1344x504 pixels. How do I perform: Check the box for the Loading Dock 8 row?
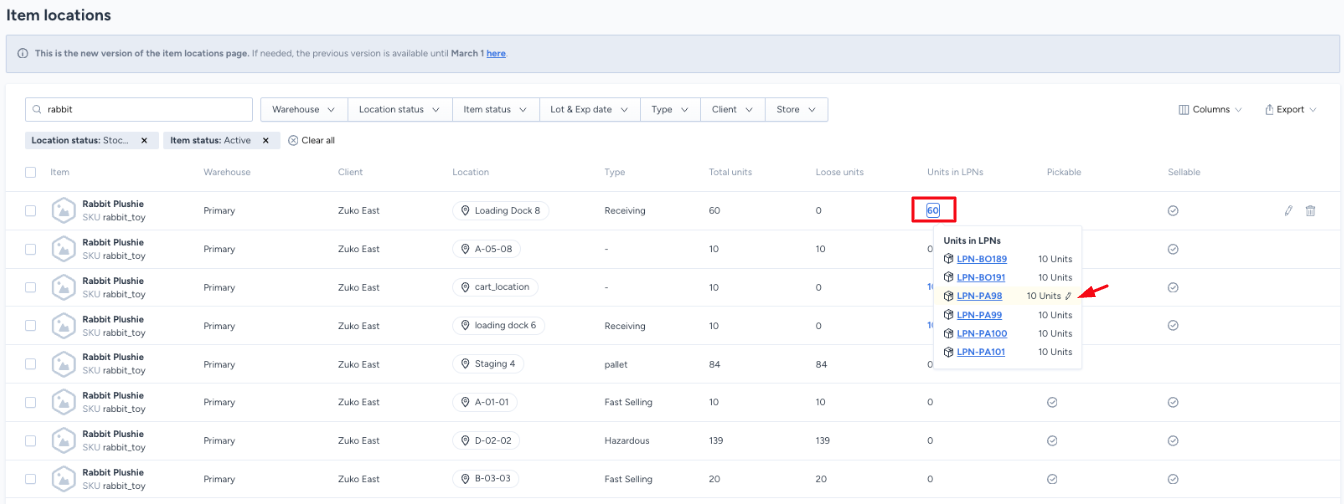pyautogui.click(x=30, y=211)
